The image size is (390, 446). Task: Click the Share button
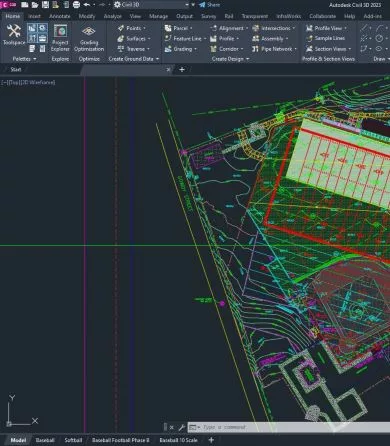pyautogui.click(x=210, y=5)
